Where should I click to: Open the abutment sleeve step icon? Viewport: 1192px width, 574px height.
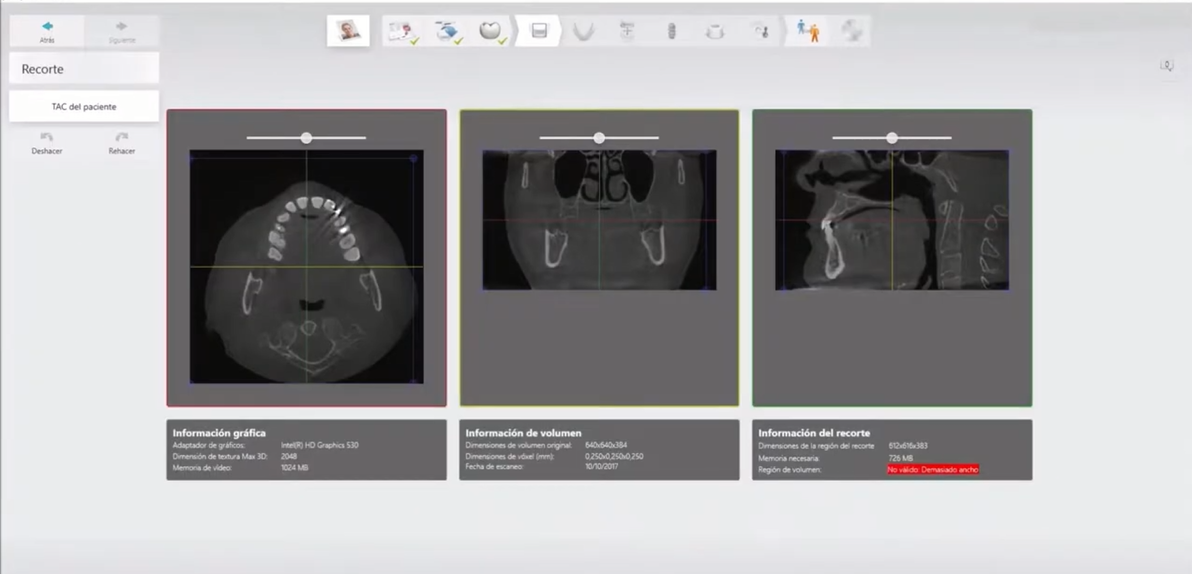(715, 31)
